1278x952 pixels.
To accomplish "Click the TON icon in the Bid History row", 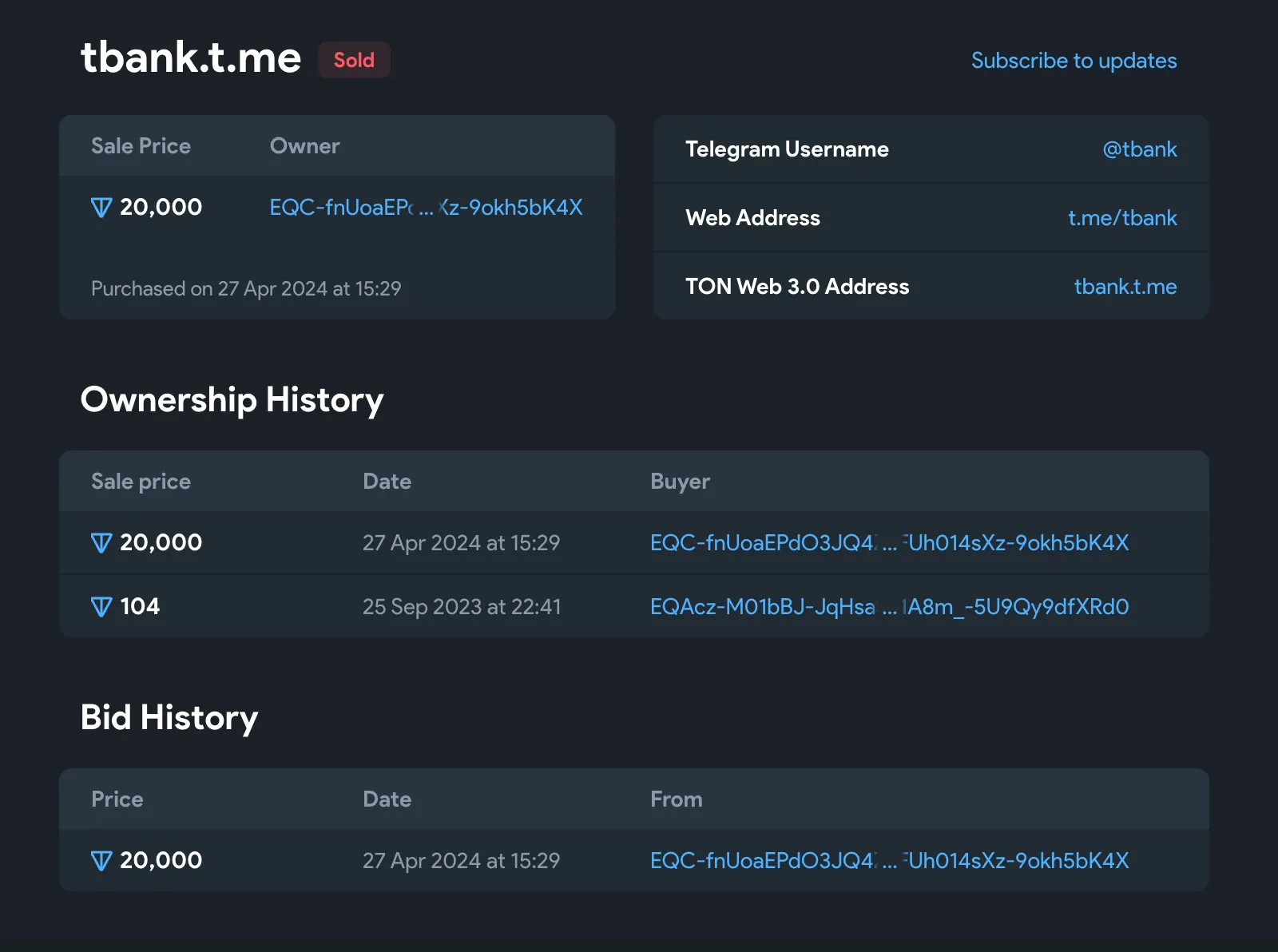I will (101, 861).
